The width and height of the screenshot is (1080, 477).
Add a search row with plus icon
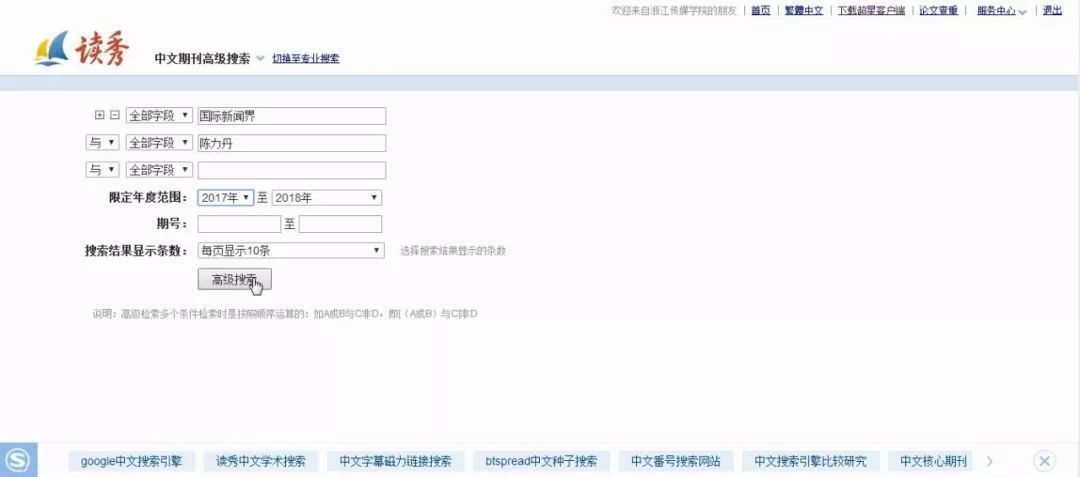100,116
